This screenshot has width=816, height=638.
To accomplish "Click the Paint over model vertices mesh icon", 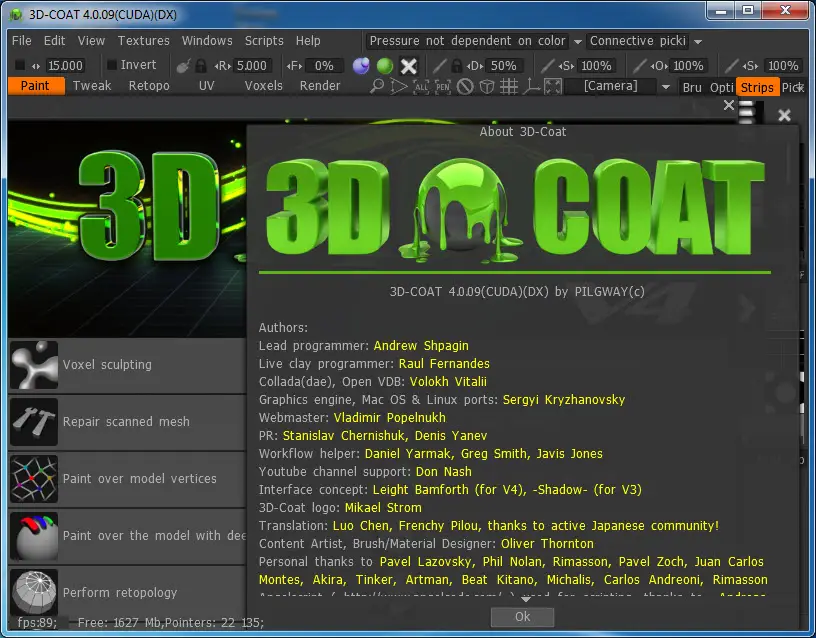I will pyautogui.click(x=34, y=479).
